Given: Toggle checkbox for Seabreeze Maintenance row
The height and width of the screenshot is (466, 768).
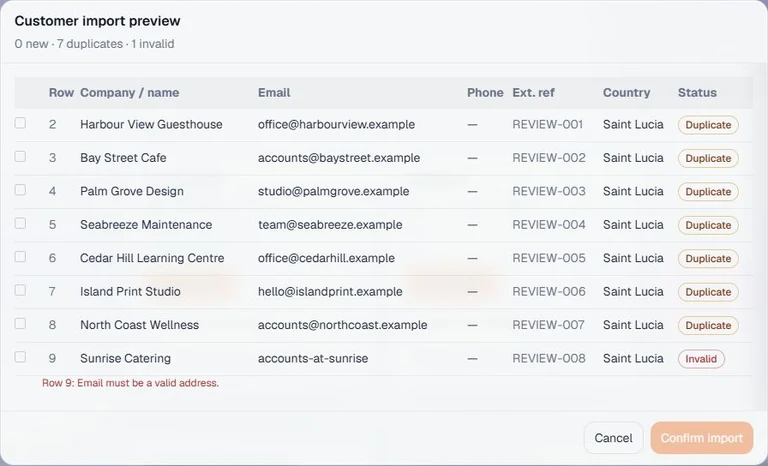Looking at the screenshot, I should tap(20, 223).
